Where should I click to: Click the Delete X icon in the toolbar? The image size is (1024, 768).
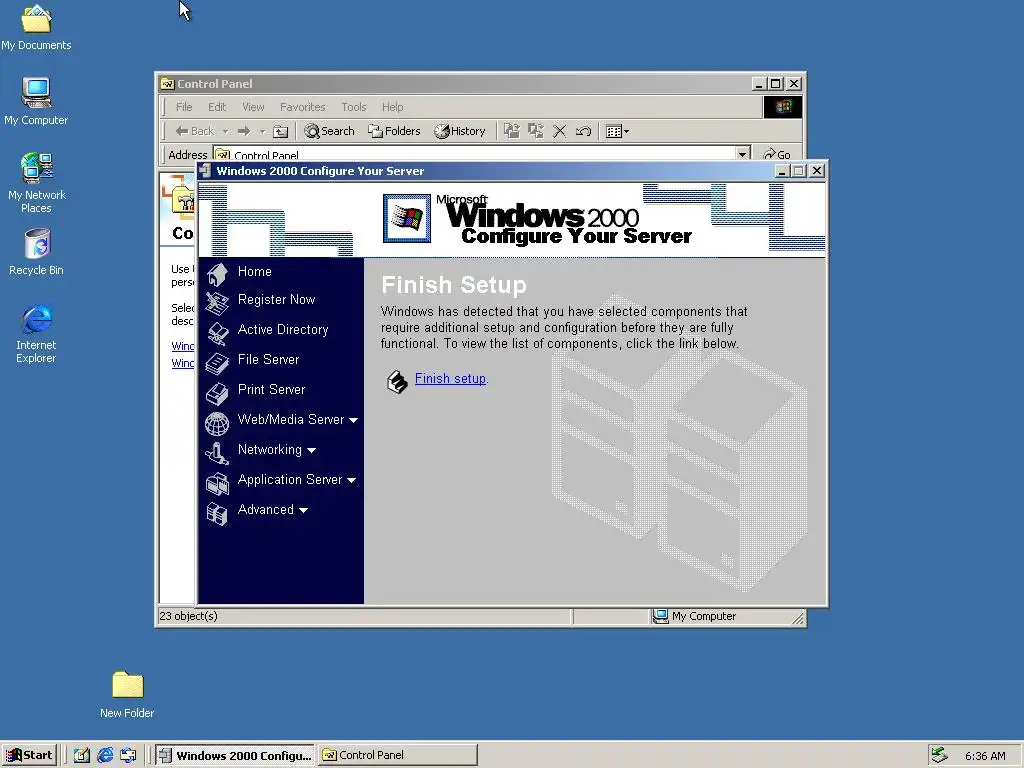559,131
